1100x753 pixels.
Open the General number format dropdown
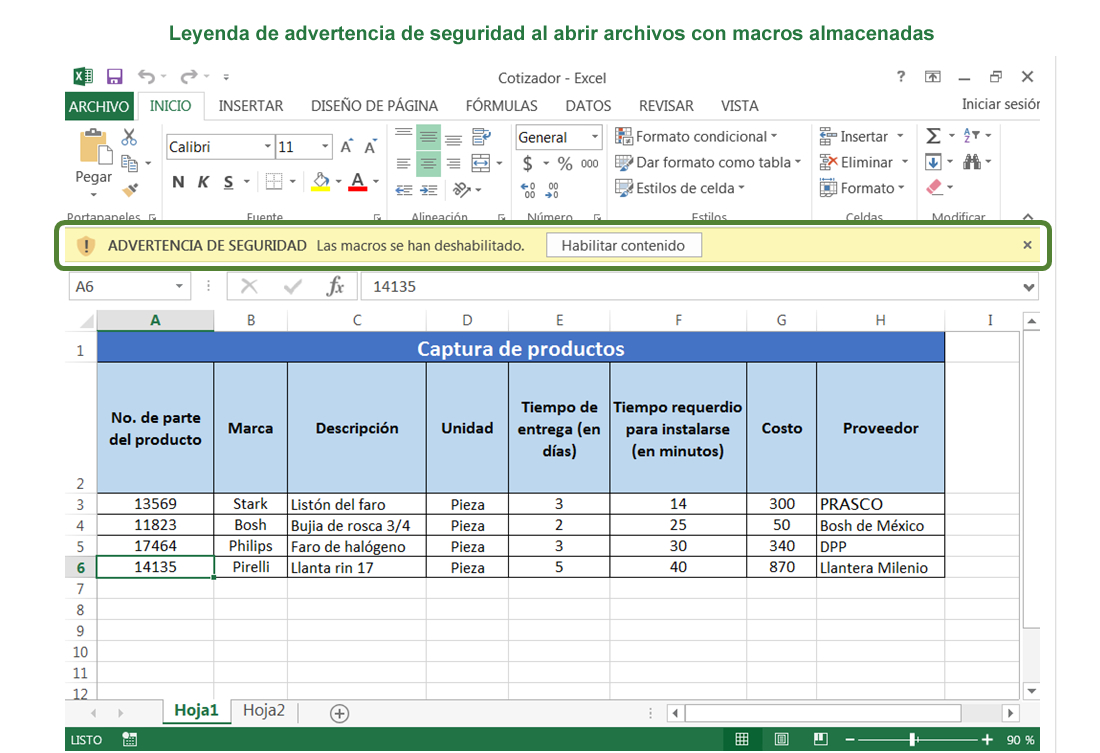(594, 137)
